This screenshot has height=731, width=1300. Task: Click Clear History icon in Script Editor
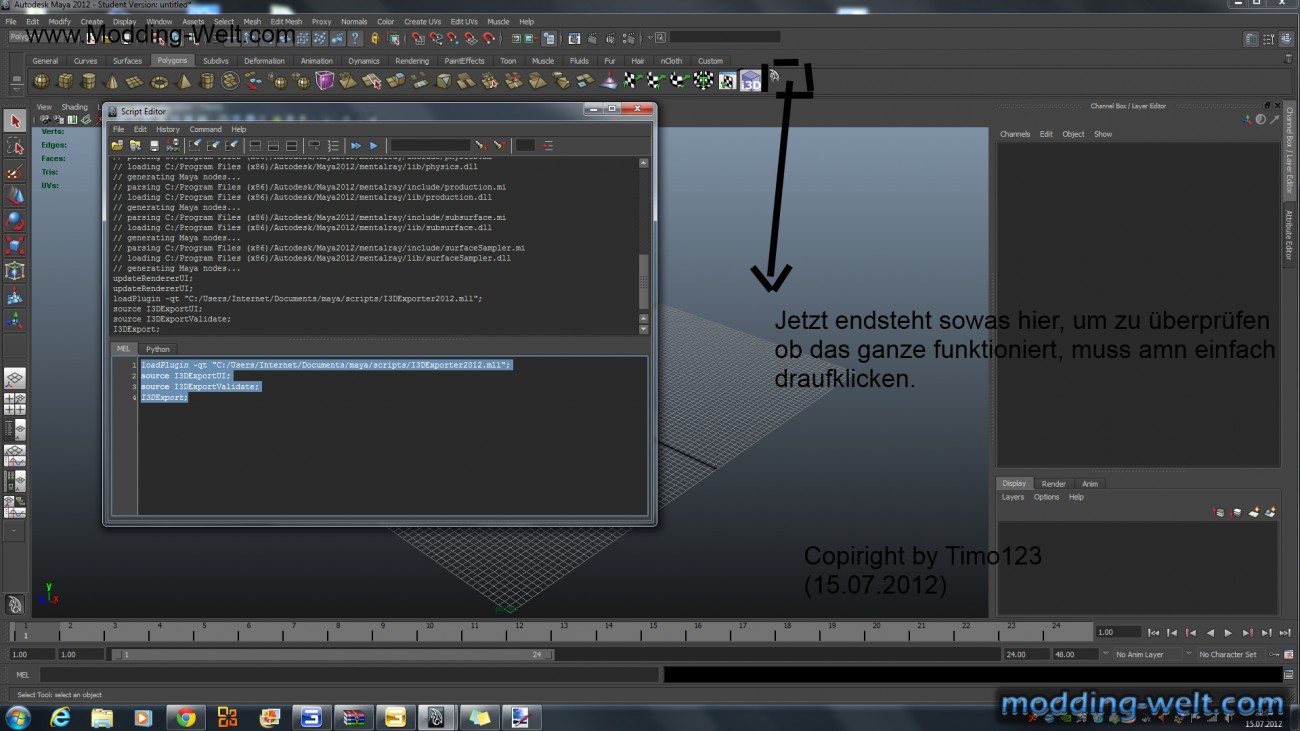click(195, 146)
